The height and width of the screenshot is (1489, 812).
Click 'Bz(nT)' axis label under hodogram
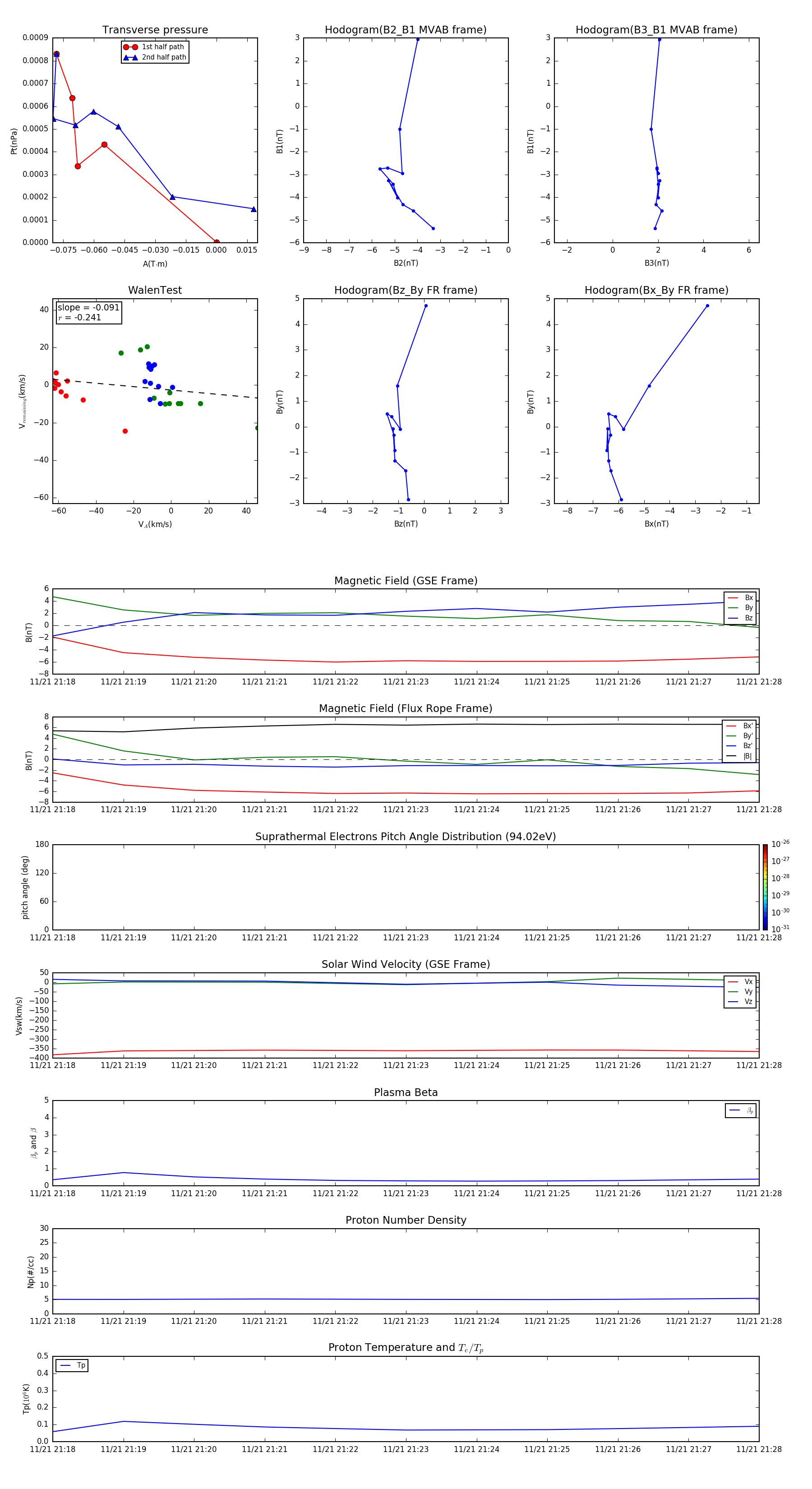[406, 524]
